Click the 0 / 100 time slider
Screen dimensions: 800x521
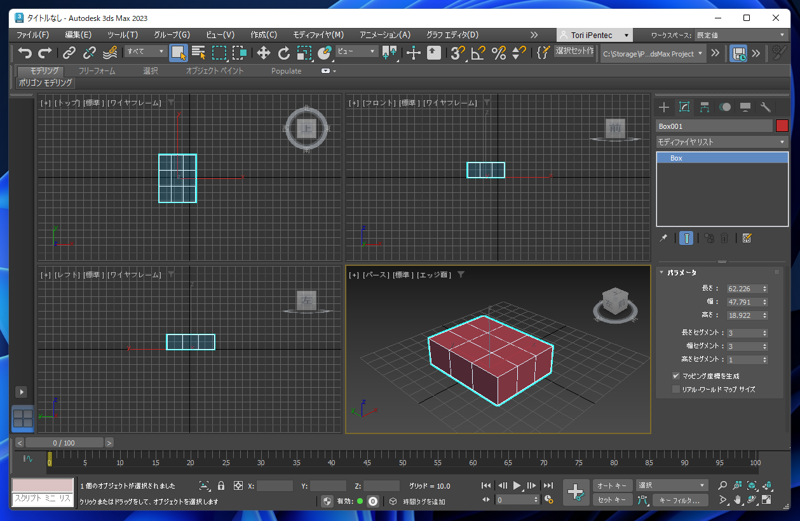point(64,443)
